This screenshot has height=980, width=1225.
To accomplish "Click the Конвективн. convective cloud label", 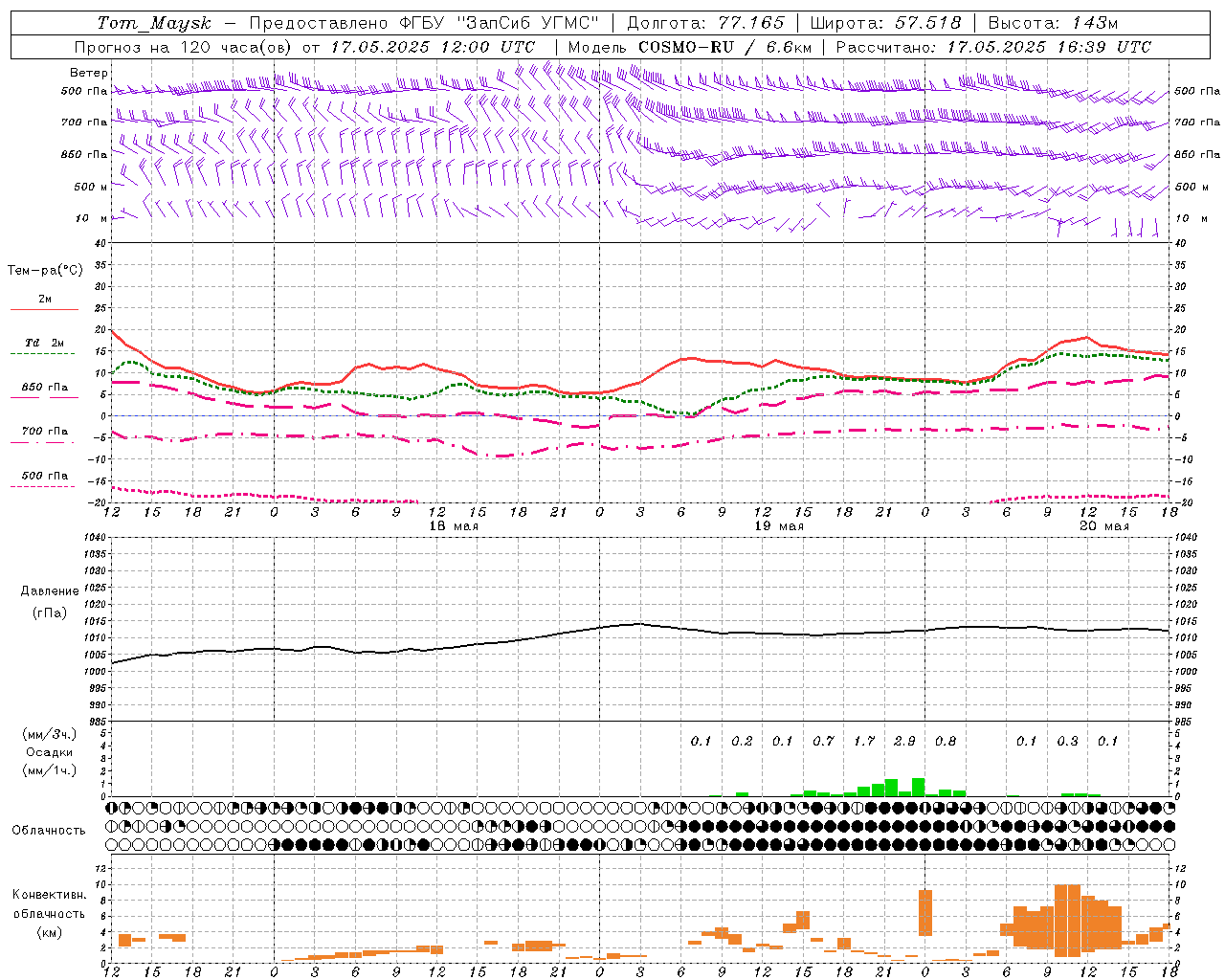I will click(50, 895).
